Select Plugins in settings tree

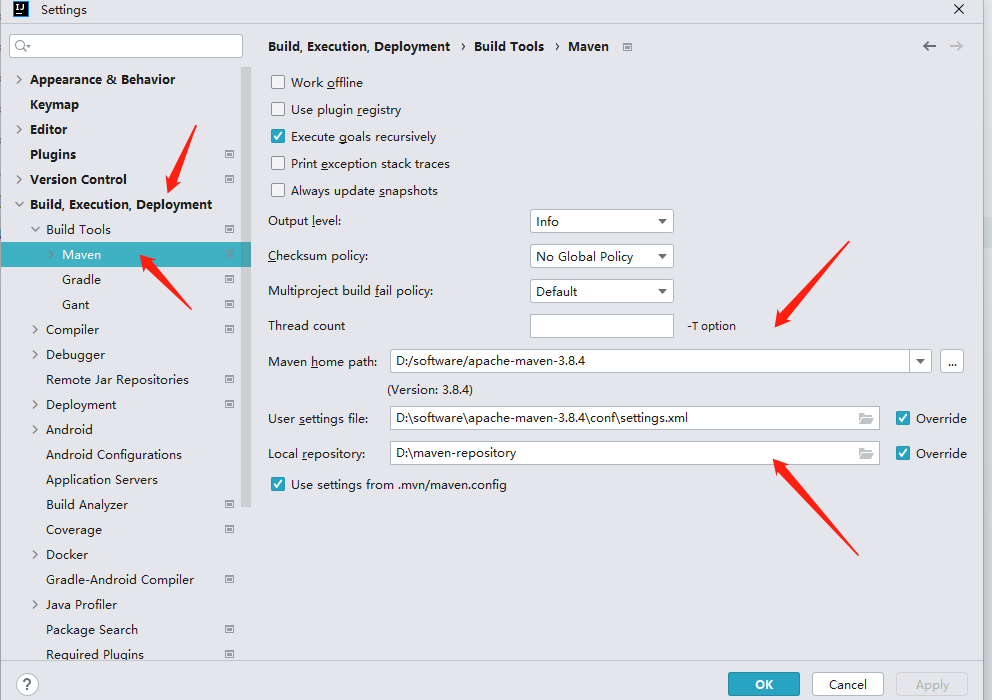point(53,154)
